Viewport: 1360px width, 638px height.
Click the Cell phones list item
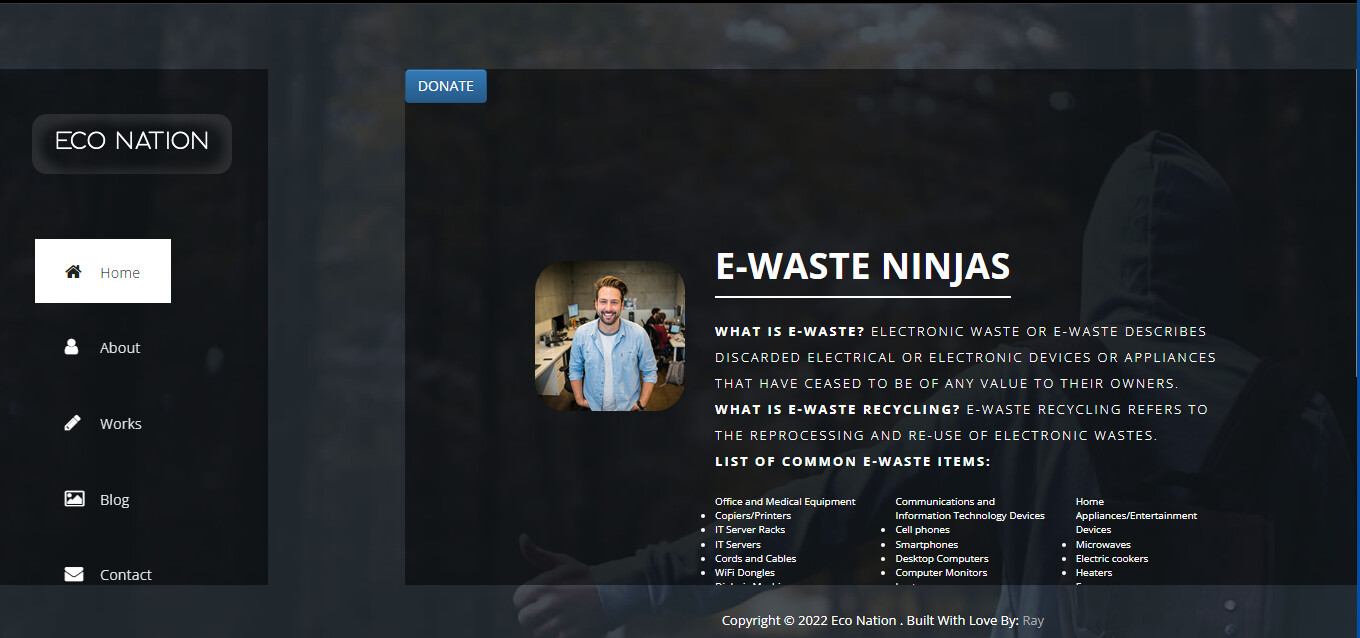pos(922,530)
